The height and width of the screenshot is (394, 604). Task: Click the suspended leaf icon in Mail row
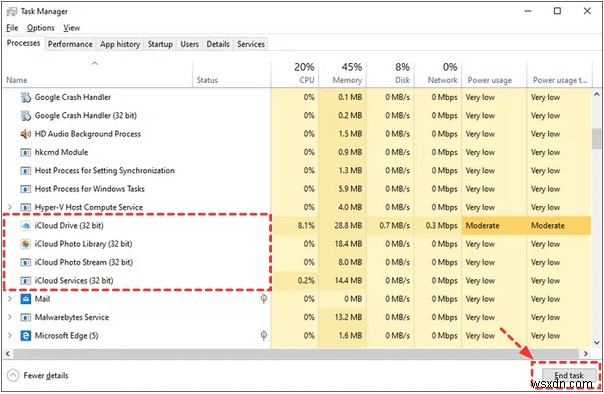point(264,299)
